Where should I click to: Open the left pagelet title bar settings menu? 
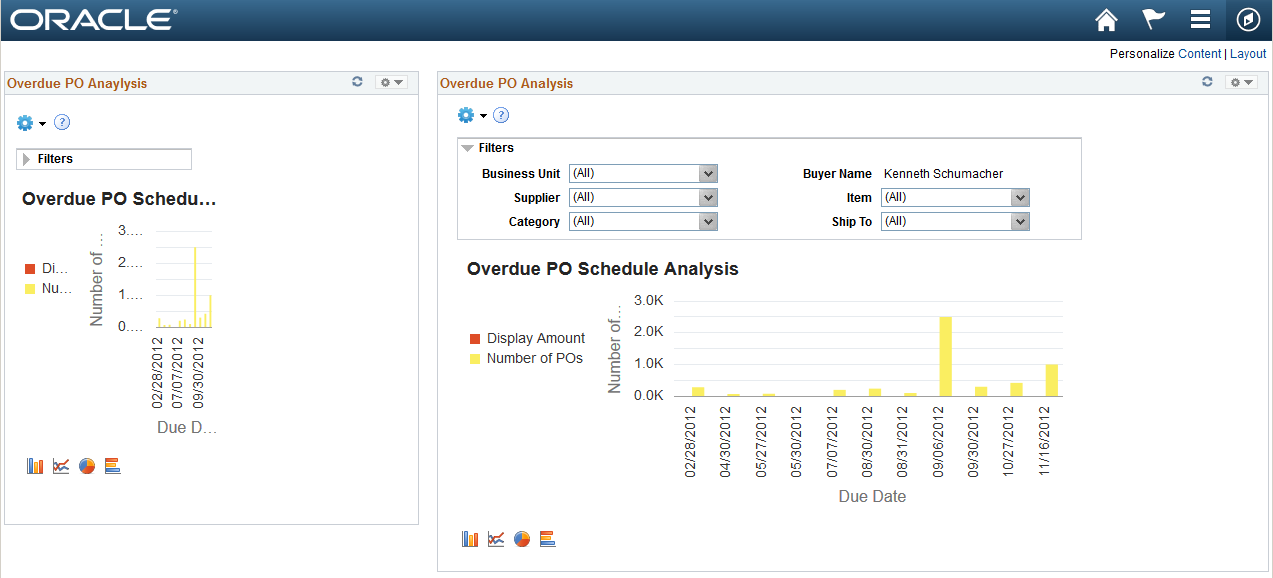[391, 82]
